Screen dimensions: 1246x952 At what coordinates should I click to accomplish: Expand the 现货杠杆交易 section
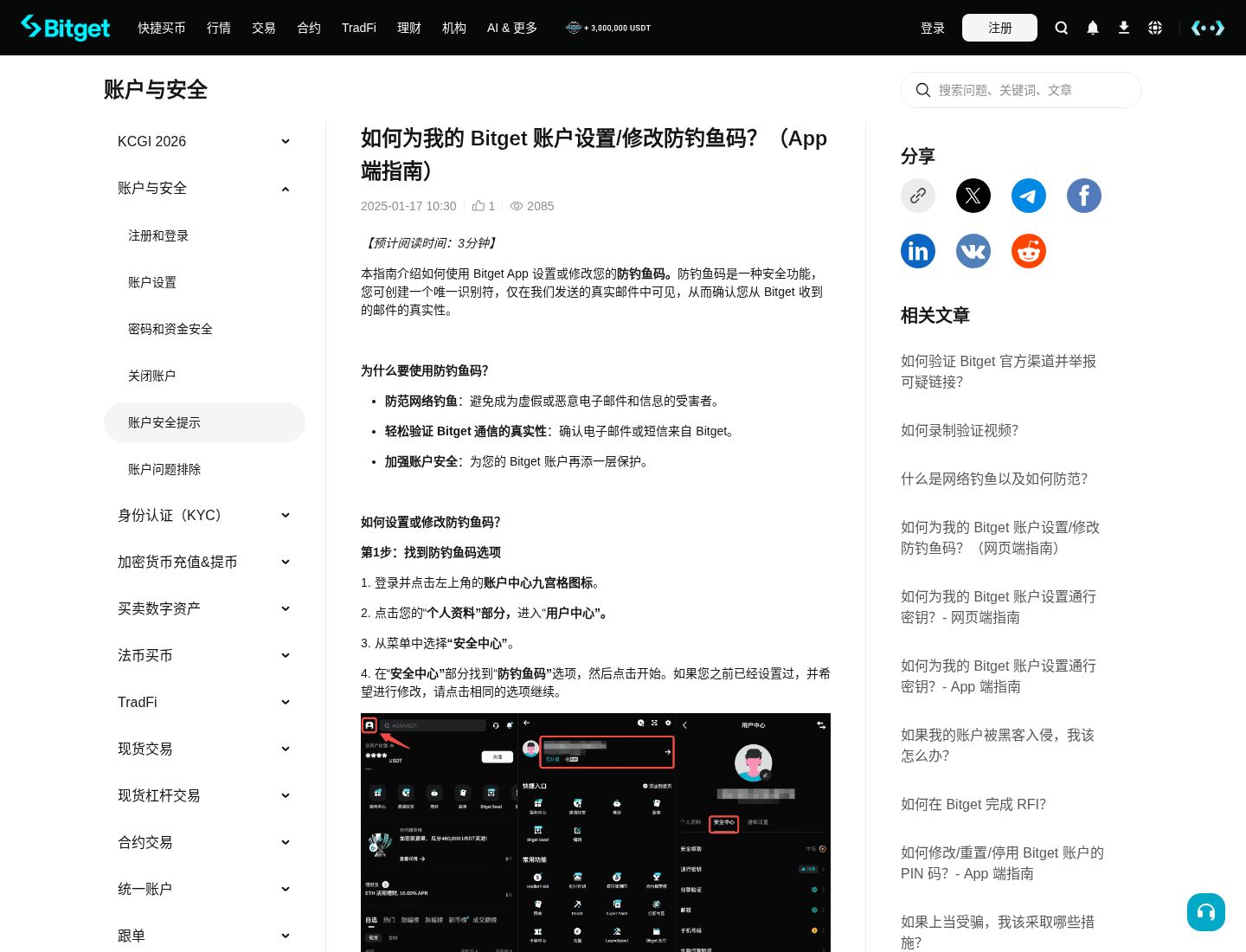point(204,795)
